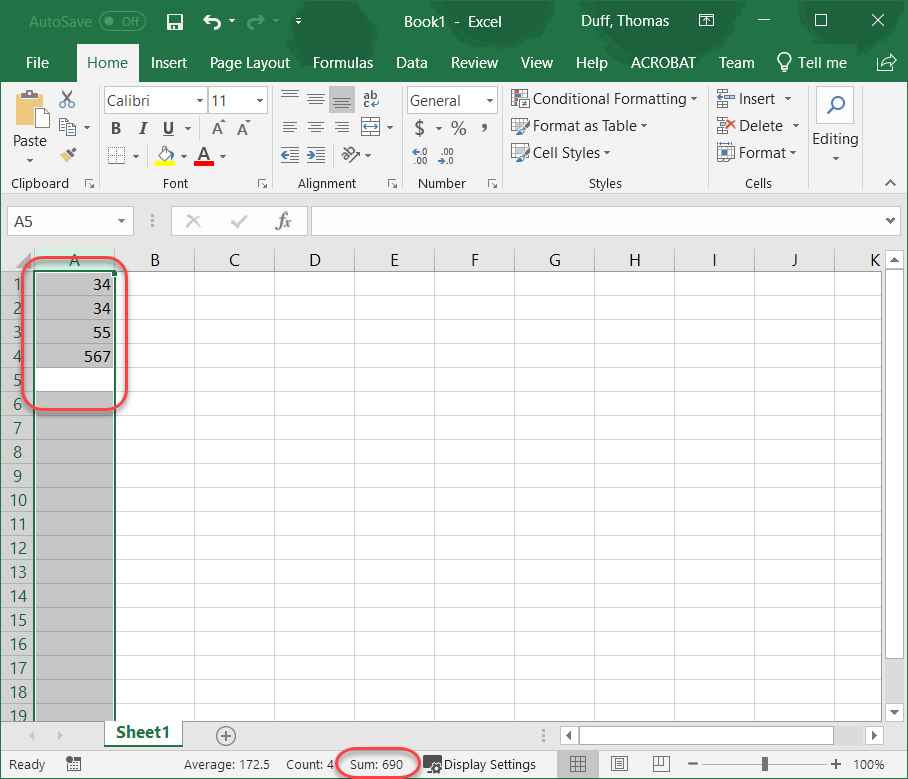This screenshot has width=908, height=779.
Task: Open the ACROBAT ribbon tab
Action: (x=663, y=62)
